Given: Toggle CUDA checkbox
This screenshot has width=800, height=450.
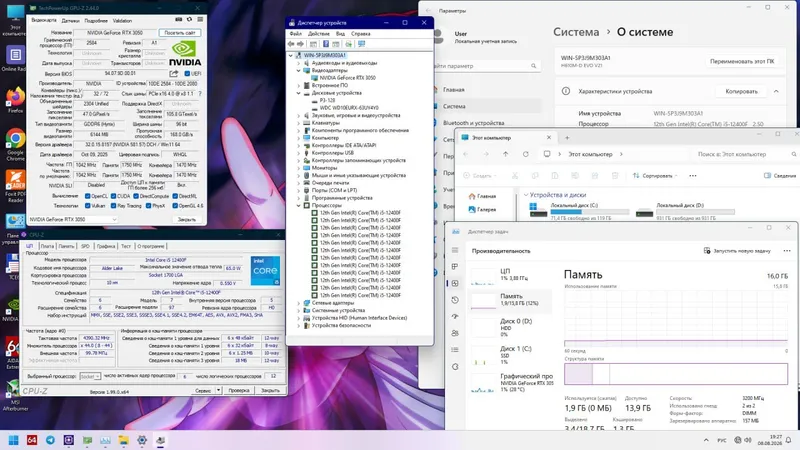Looking at the screenshot, I should coord(113,196).
